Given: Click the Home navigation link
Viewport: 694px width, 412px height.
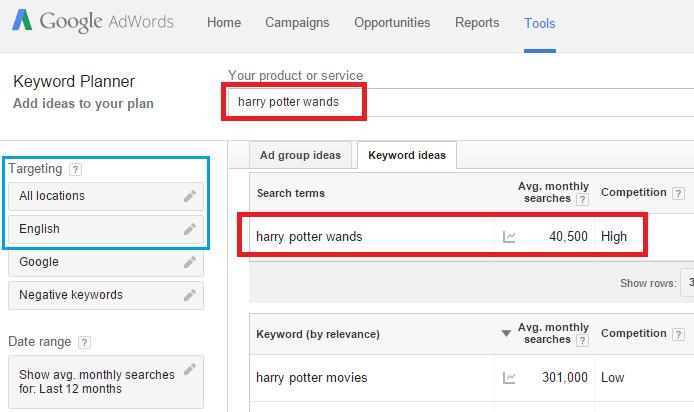Looking at the screenshot, I should (x=224, y=23).
